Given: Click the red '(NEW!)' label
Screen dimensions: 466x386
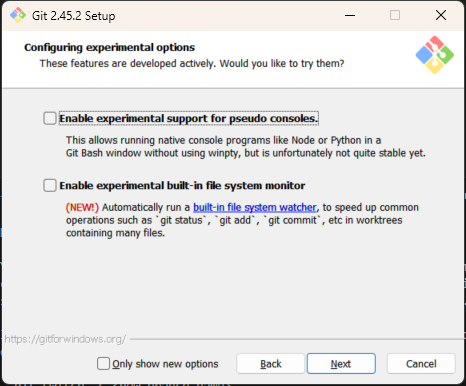Looking at the screenshot, I should [x=82, y=207].
